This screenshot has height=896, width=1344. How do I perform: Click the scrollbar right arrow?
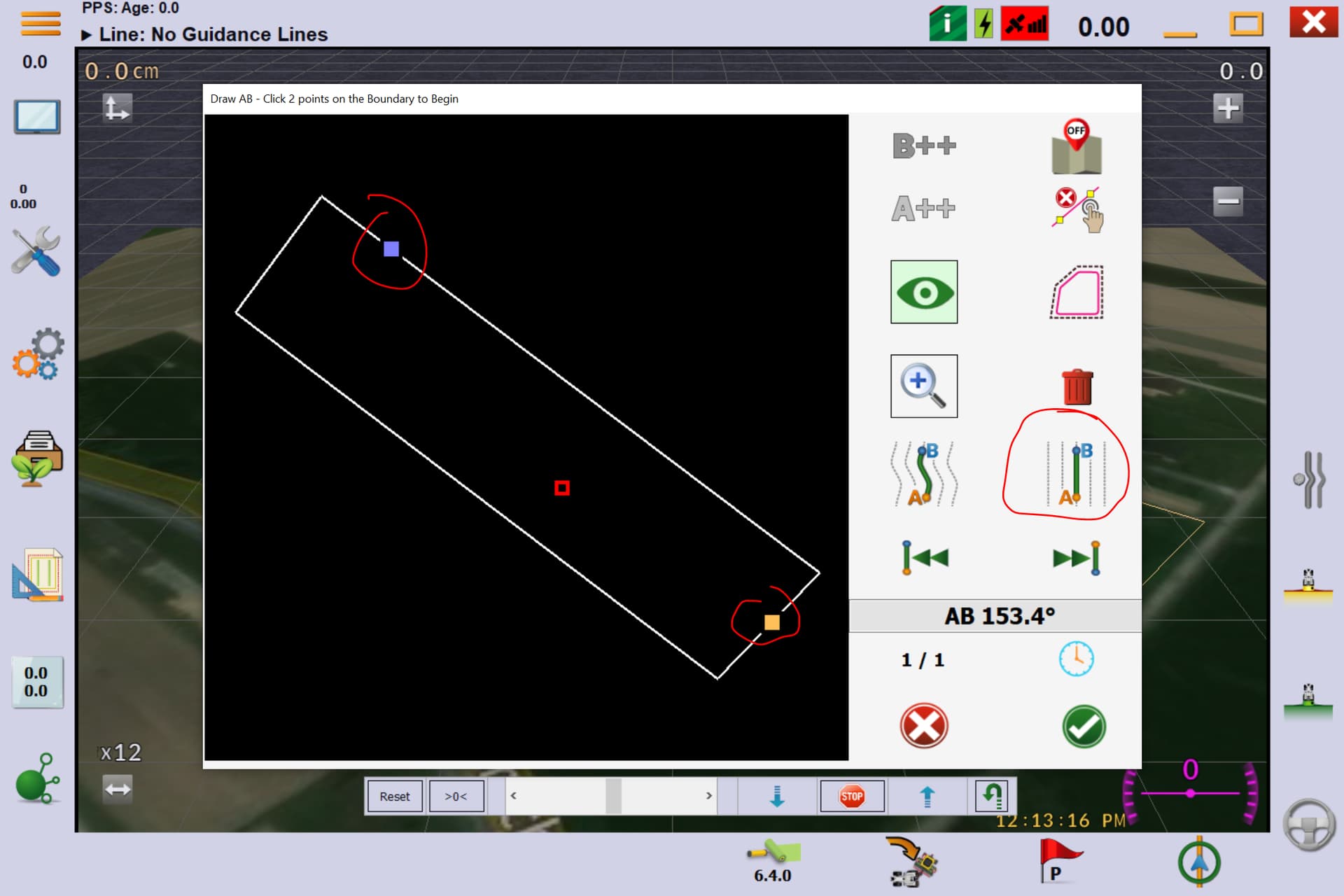[x=709, y=796]
